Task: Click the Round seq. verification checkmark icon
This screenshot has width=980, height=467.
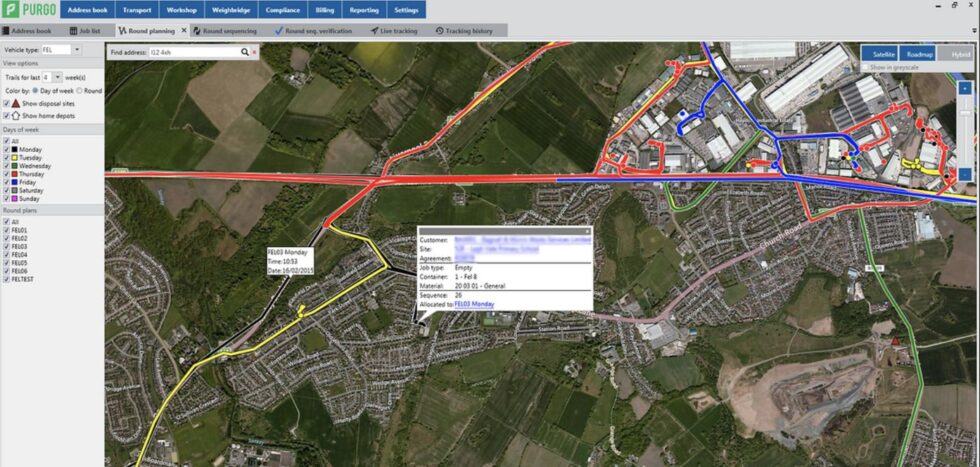Action: tap(279, 31)
